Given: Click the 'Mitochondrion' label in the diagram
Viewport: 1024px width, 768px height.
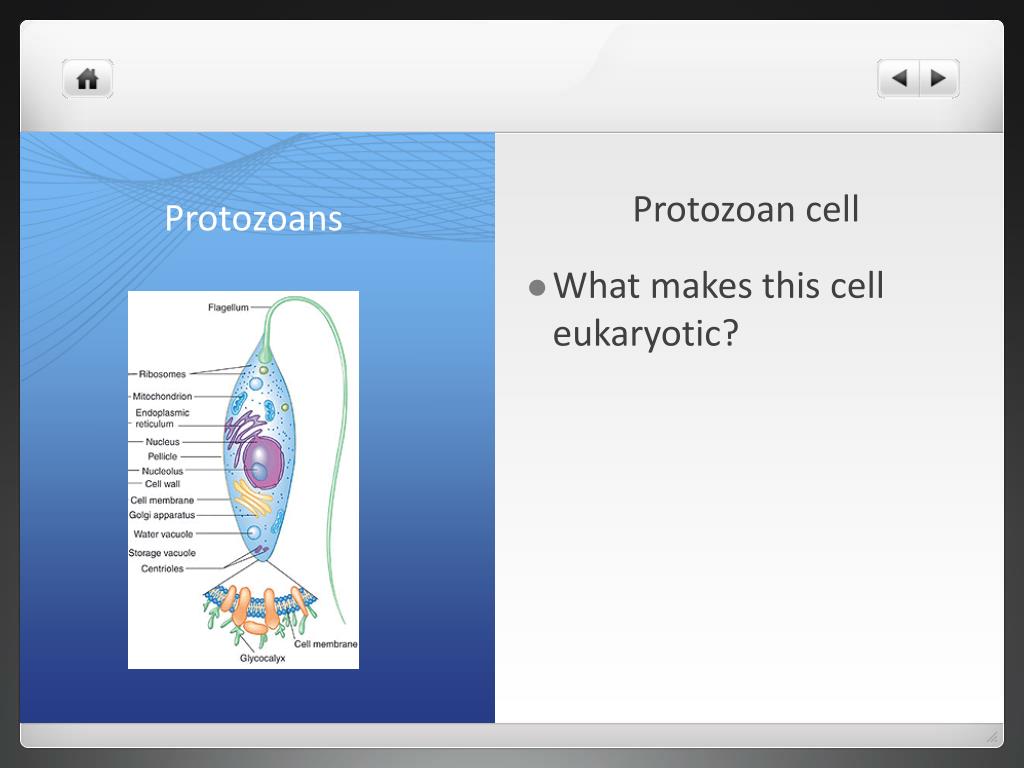Looking at the screenshot, I should (162, 396).
